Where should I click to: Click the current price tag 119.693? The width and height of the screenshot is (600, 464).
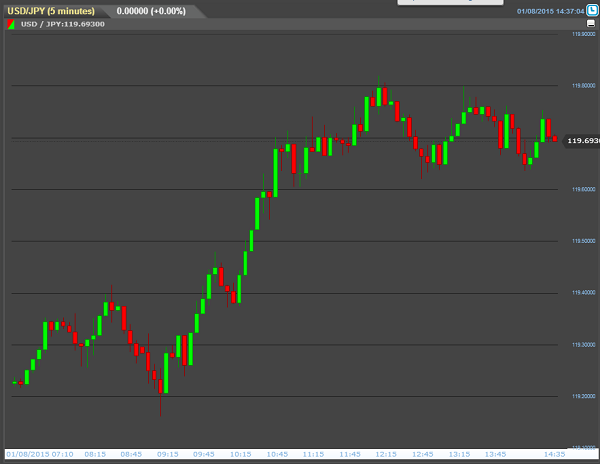[582, 141]
